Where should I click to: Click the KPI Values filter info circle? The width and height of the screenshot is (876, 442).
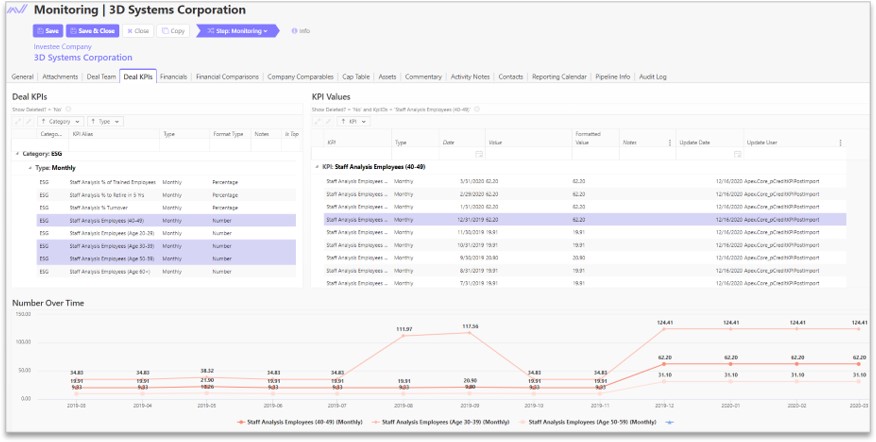point(477,110)
